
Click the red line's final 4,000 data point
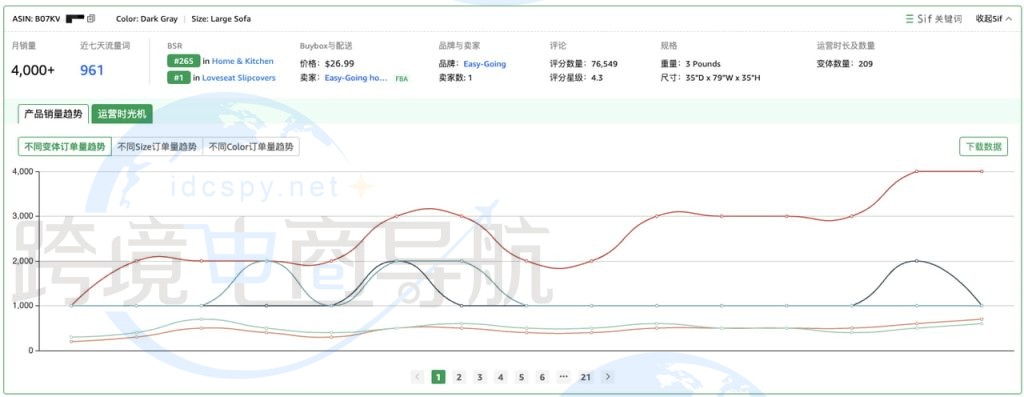(x=982, y=171)
